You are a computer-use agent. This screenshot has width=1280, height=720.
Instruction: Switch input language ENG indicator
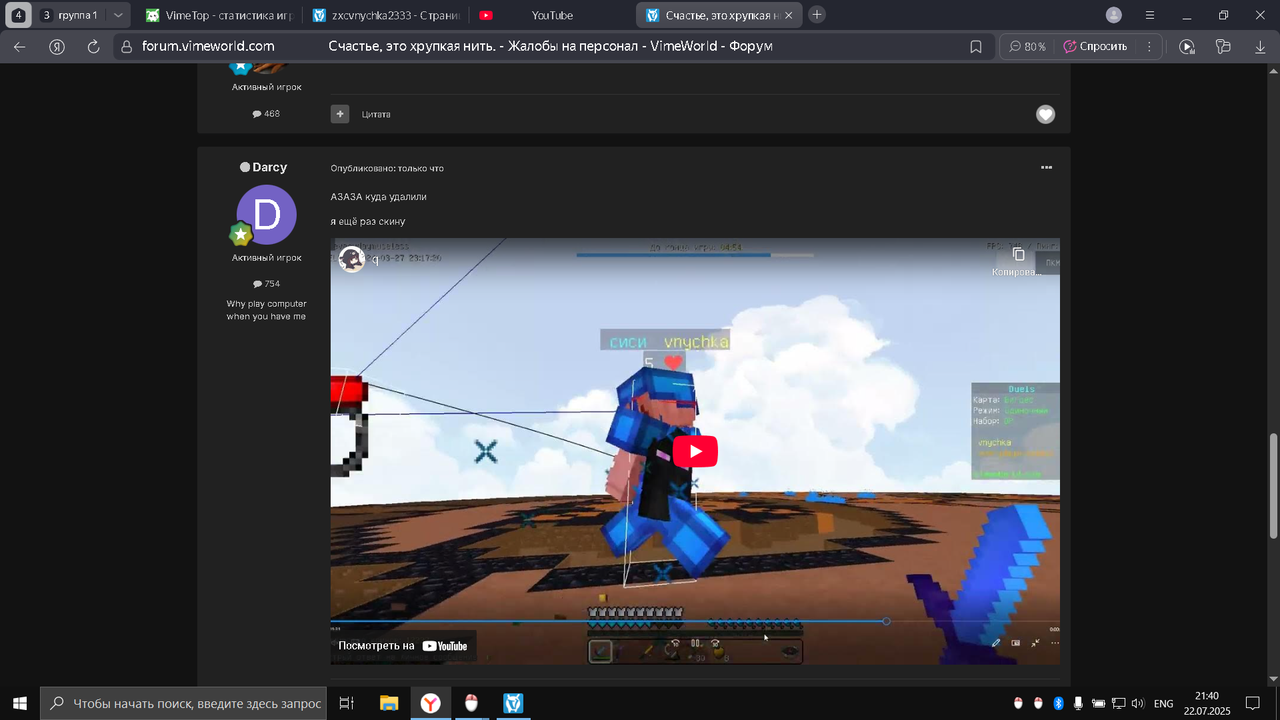[1163, 703]
